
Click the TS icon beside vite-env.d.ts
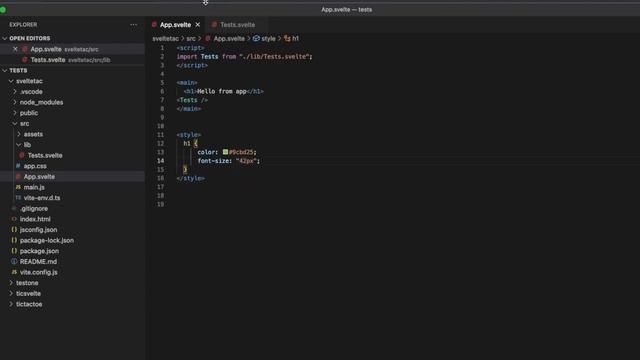(x=18, y=198)
